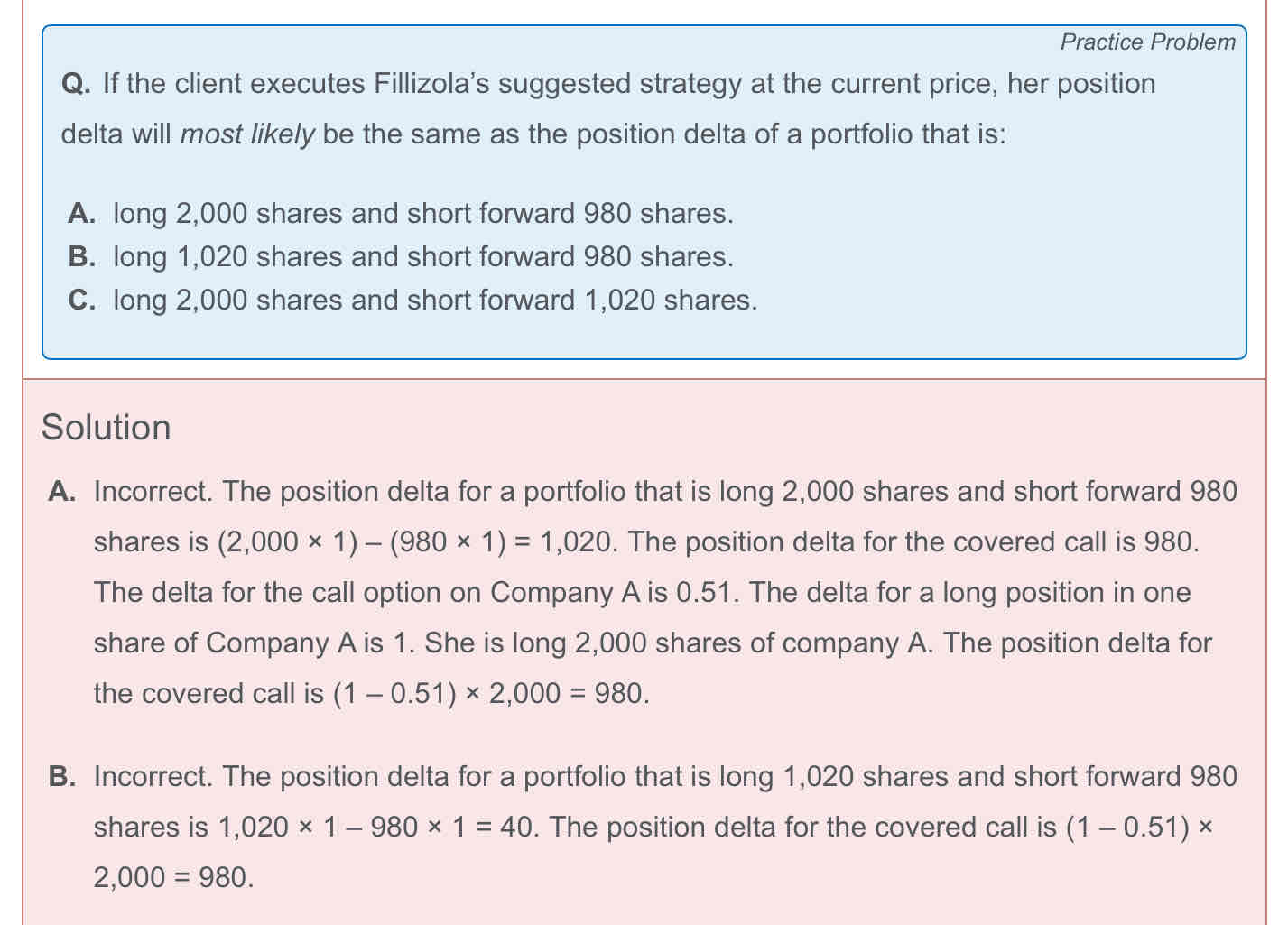Viewport: 1288px width, 925px height.
Task: Click formula (1 – 0.51) × 2,000 = 980 under solution A
Action: point(490,694)
